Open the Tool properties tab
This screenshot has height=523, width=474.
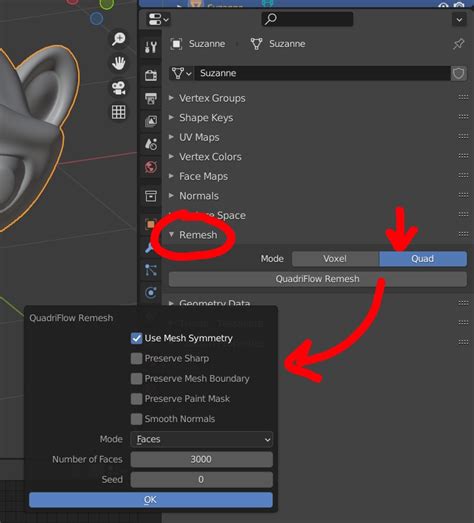151,47
